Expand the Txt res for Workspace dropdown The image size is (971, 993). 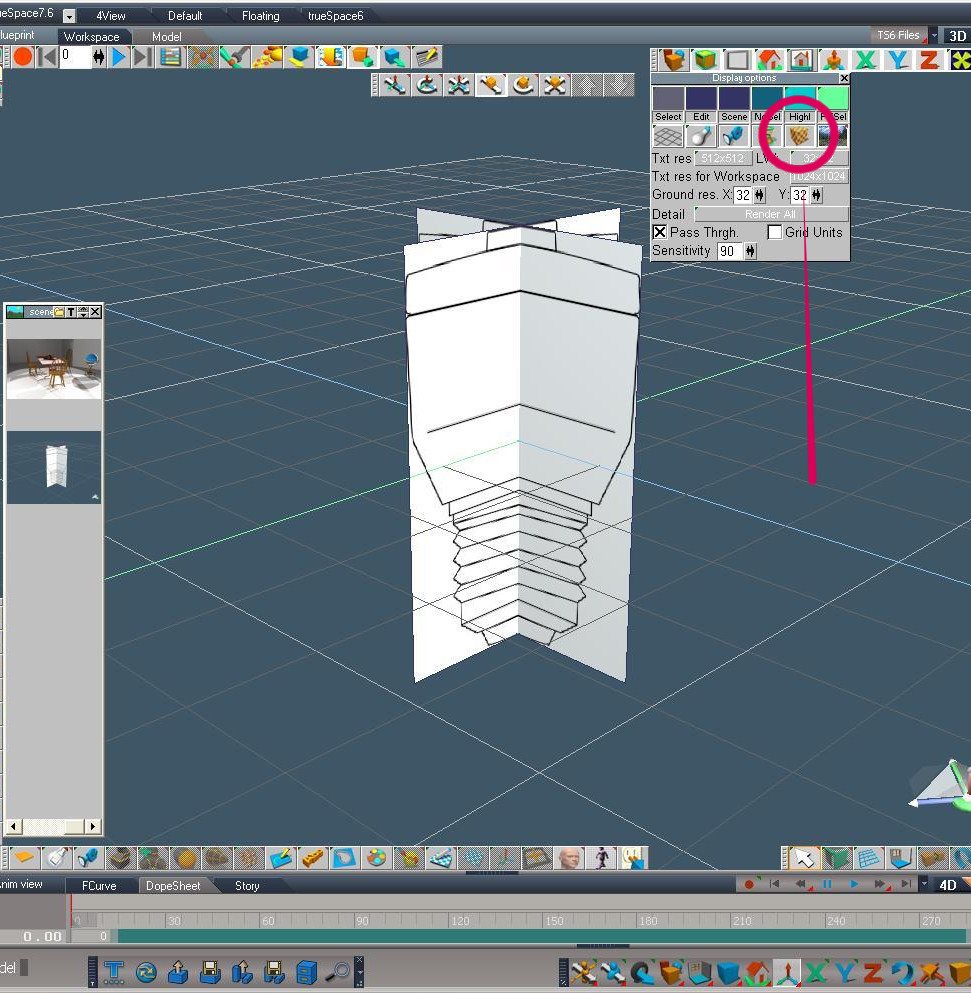[818, 177]
